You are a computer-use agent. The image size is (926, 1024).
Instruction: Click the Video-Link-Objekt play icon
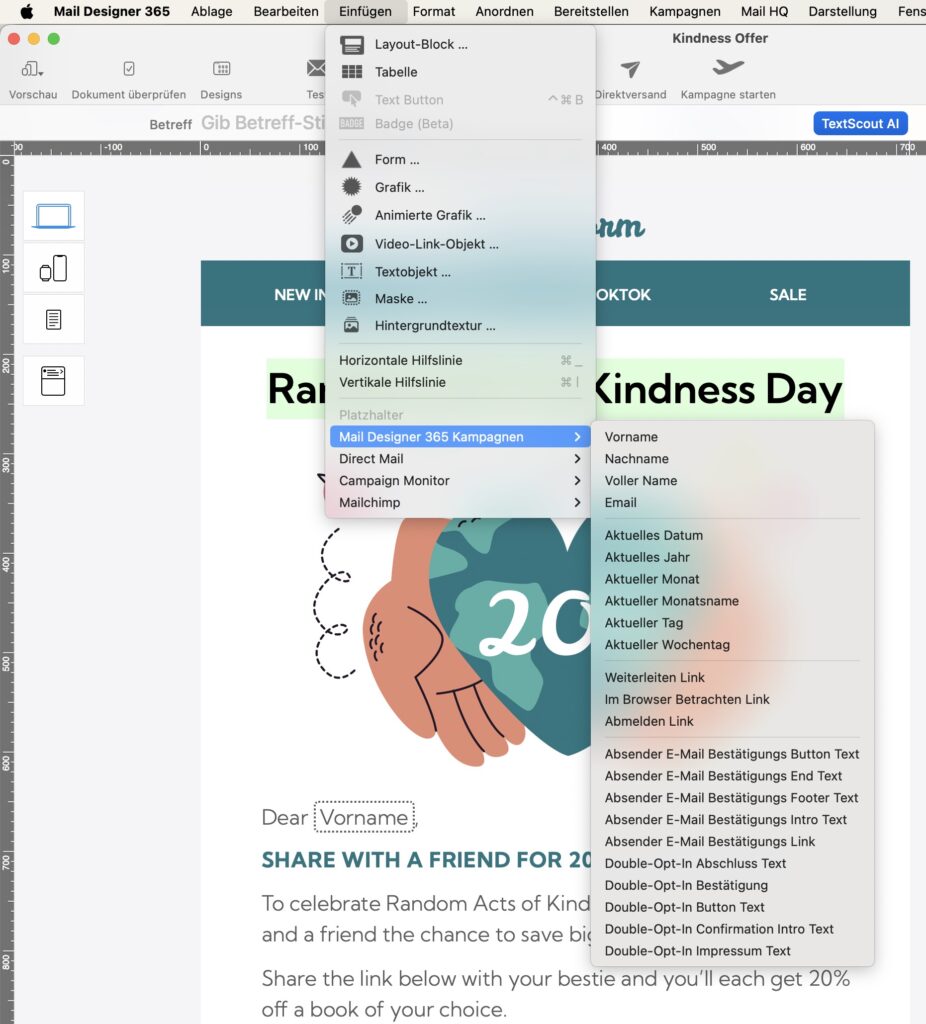click(351, 244)
